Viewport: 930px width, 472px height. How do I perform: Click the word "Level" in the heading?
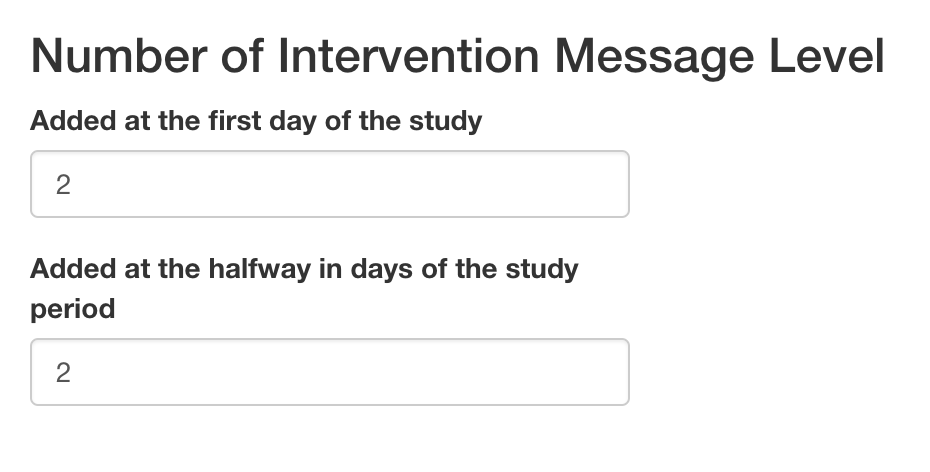click(826, 57)
